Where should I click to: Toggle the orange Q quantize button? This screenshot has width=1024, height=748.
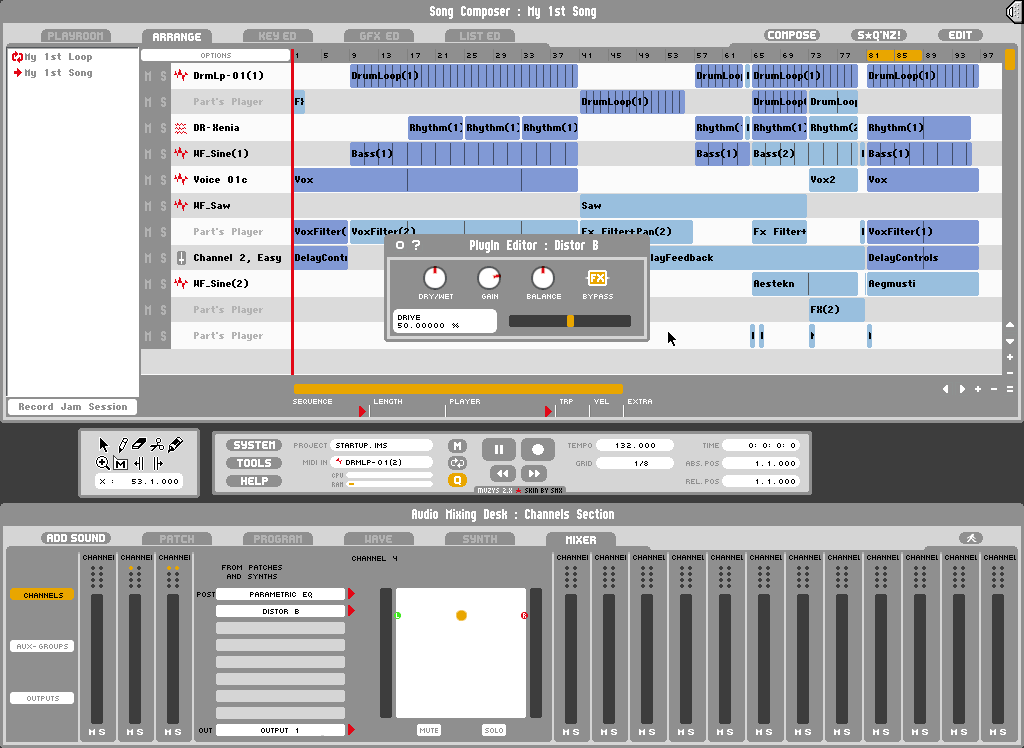pos(457,480)
